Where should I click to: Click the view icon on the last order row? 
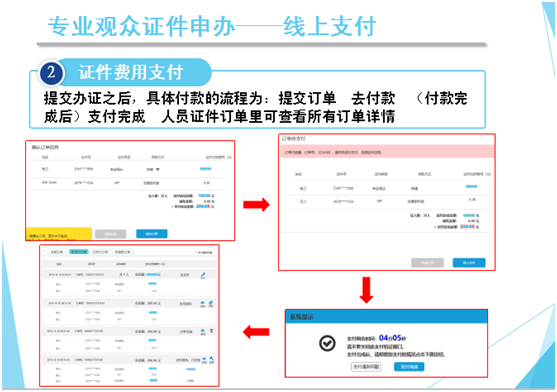point(204,360)
